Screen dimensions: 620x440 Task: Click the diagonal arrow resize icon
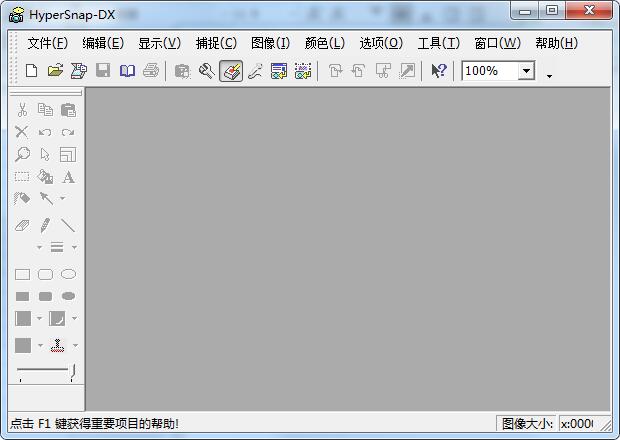coord(407,71)
